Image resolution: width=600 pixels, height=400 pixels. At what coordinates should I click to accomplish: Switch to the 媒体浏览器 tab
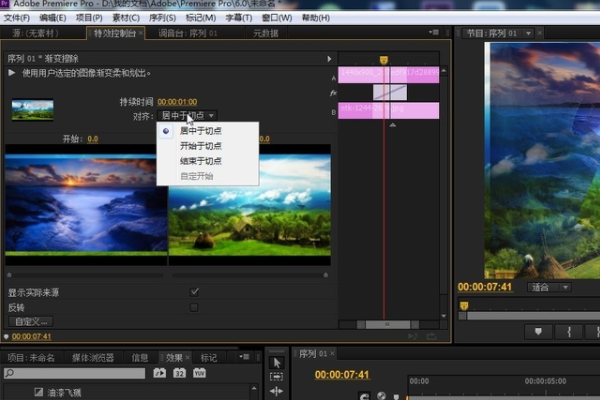coord(93,358)
